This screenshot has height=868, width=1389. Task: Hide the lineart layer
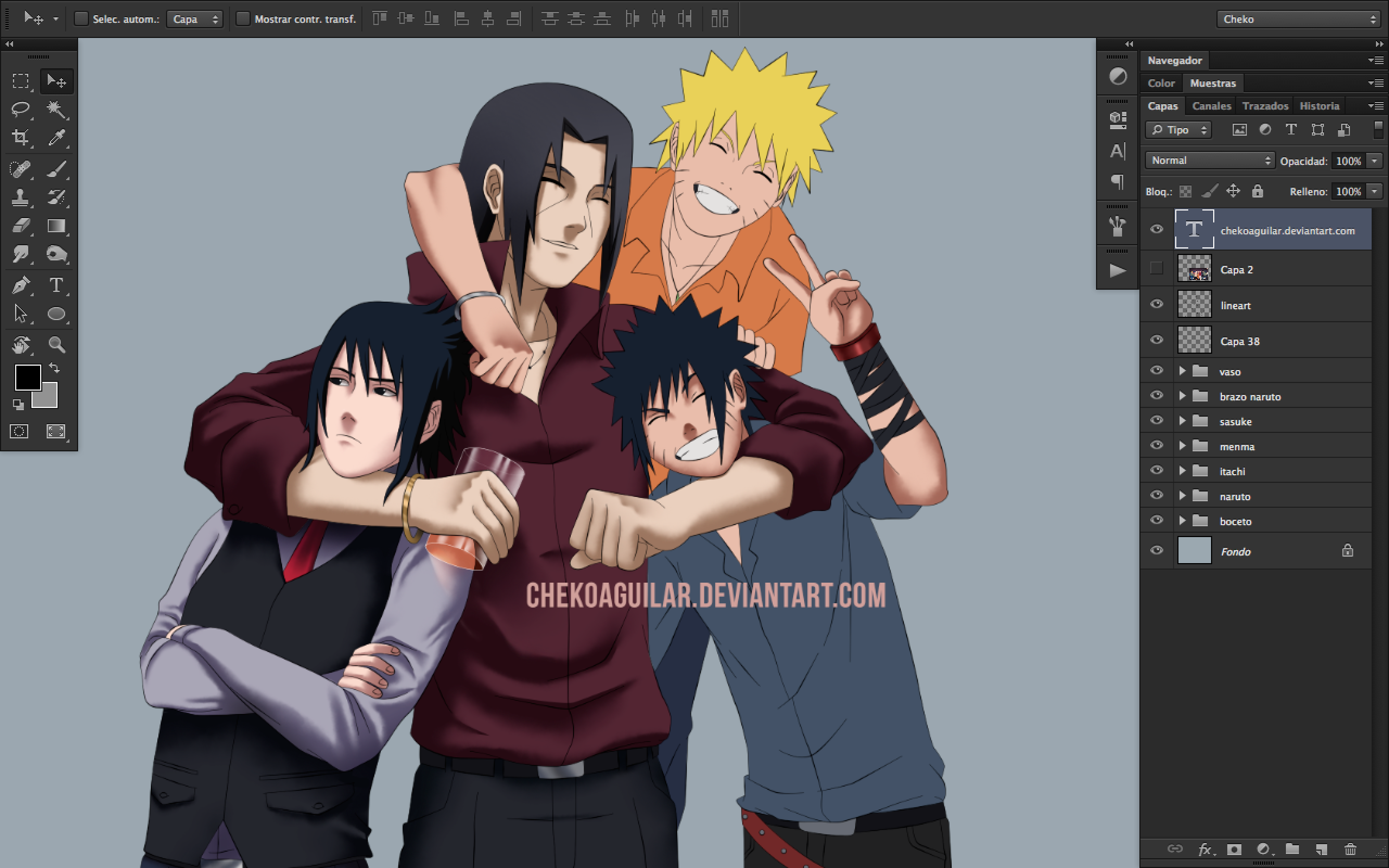tap(1157, 304)
